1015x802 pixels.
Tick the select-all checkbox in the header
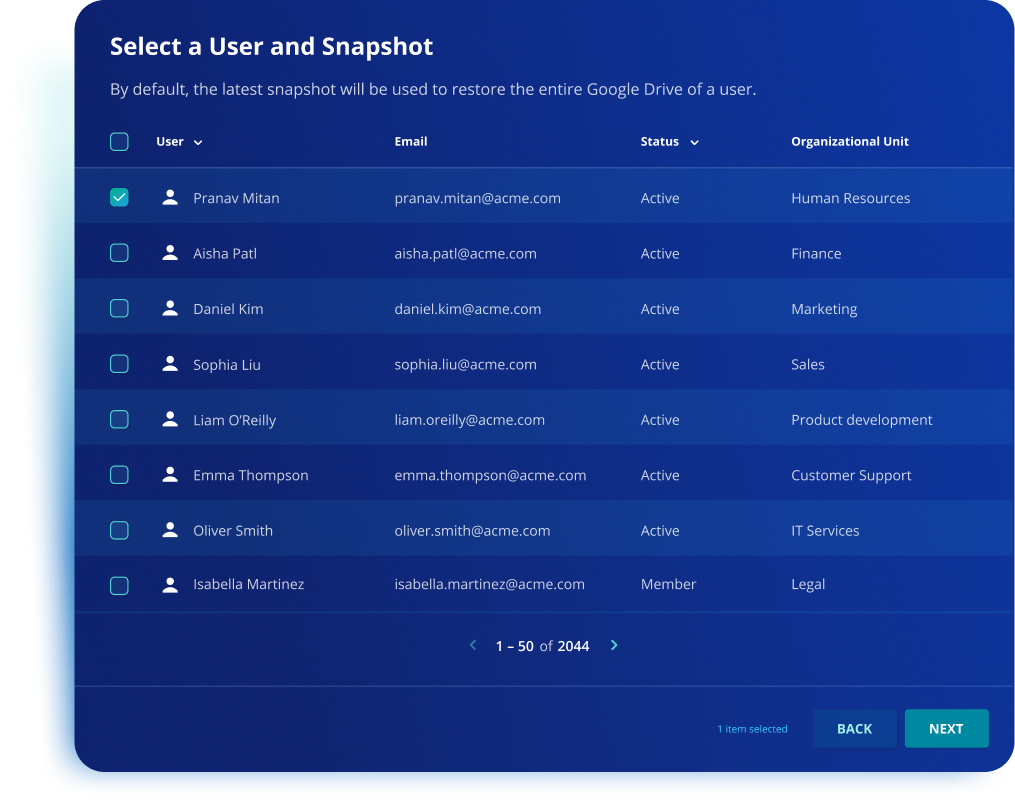(119, 142)
